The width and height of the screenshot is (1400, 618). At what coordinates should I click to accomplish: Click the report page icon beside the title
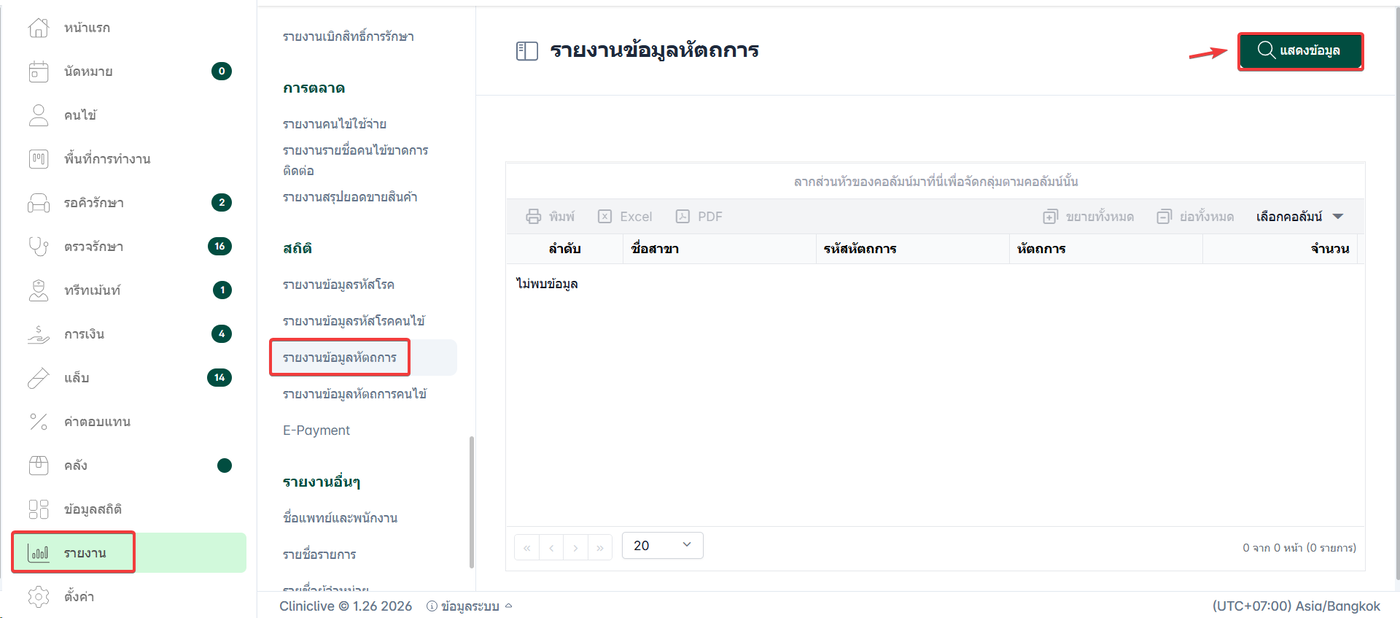[527, 51]
